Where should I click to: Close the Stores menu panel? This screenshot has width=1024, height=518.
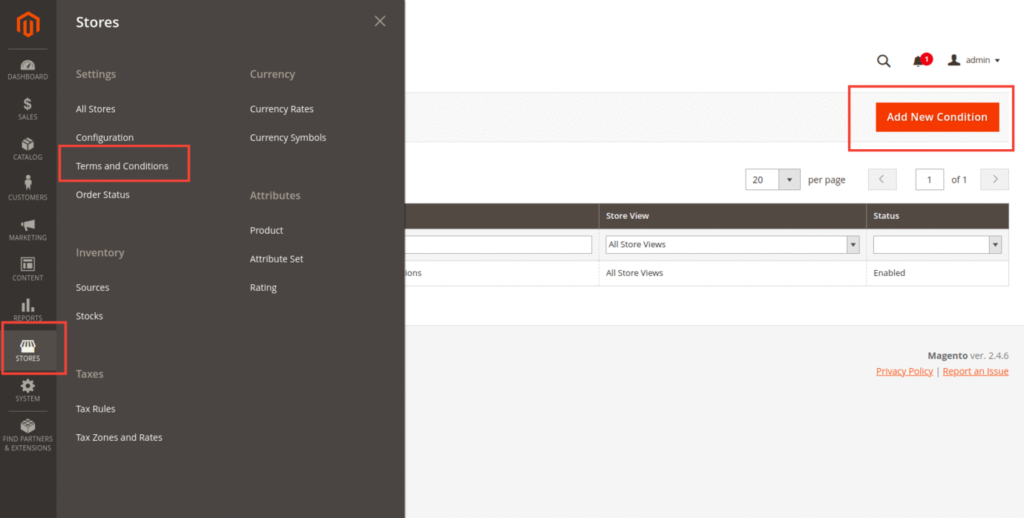[380, 21]
